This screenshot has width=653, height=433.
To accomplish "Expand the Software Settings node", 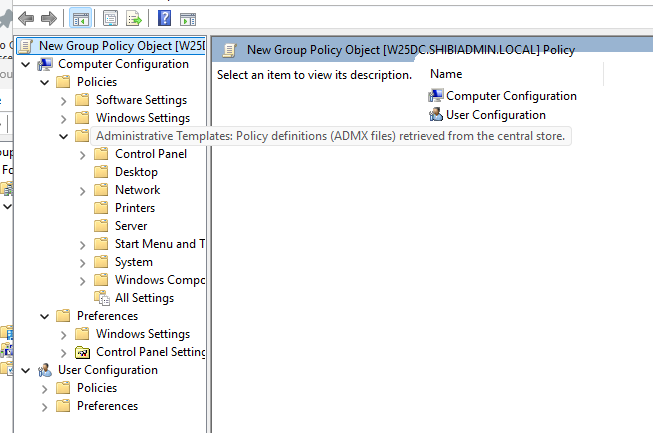I will point(63,101).
